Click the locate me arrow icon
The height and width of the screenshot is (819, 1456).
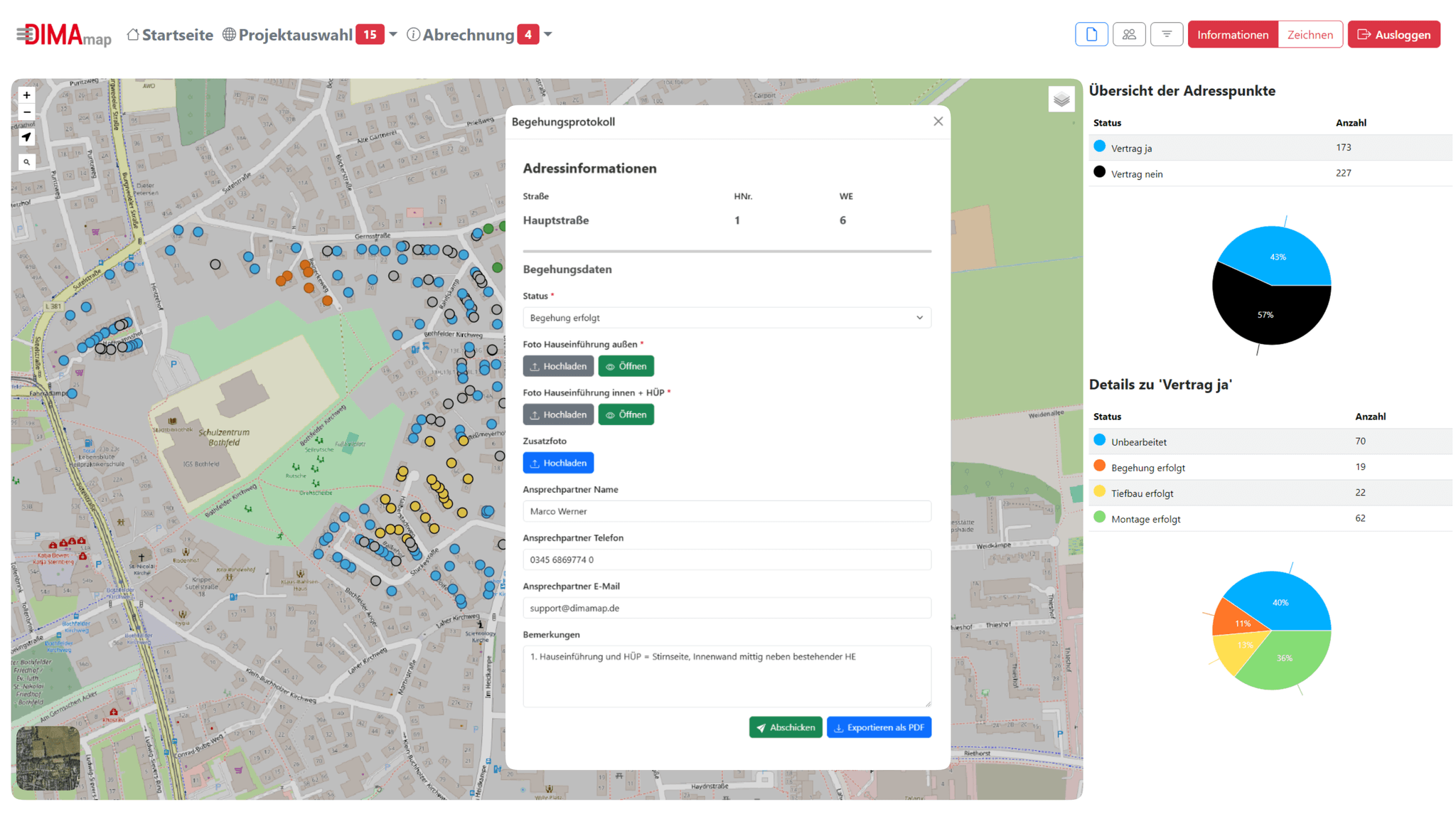(x=26, y=137)
